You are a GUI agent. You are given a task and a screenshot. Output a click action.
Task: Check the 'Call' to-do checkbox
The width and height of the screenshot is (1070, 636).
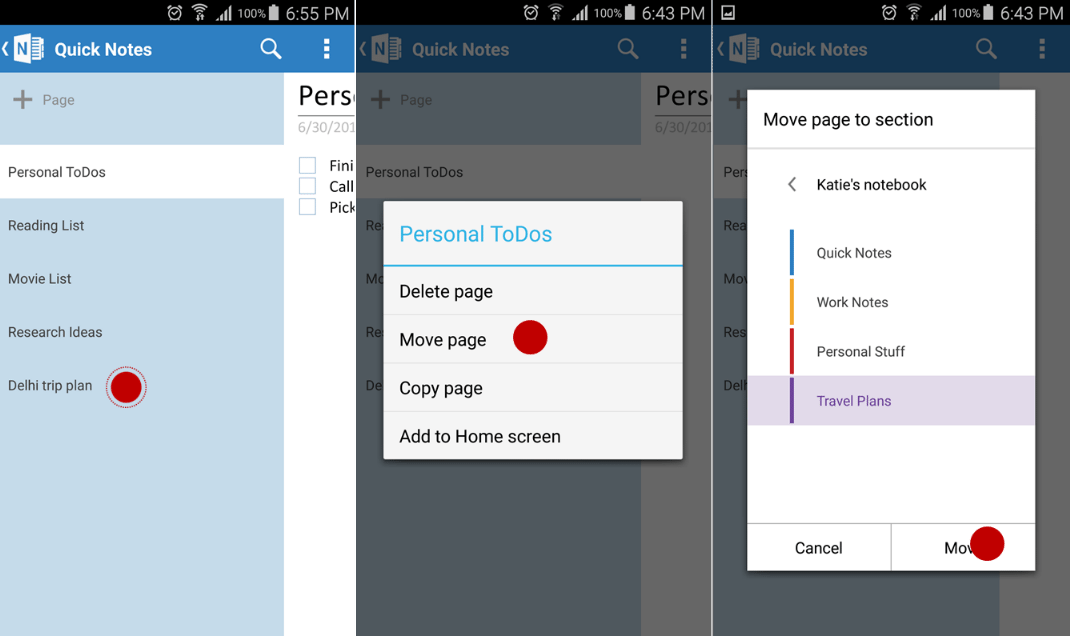pos(308,186)
